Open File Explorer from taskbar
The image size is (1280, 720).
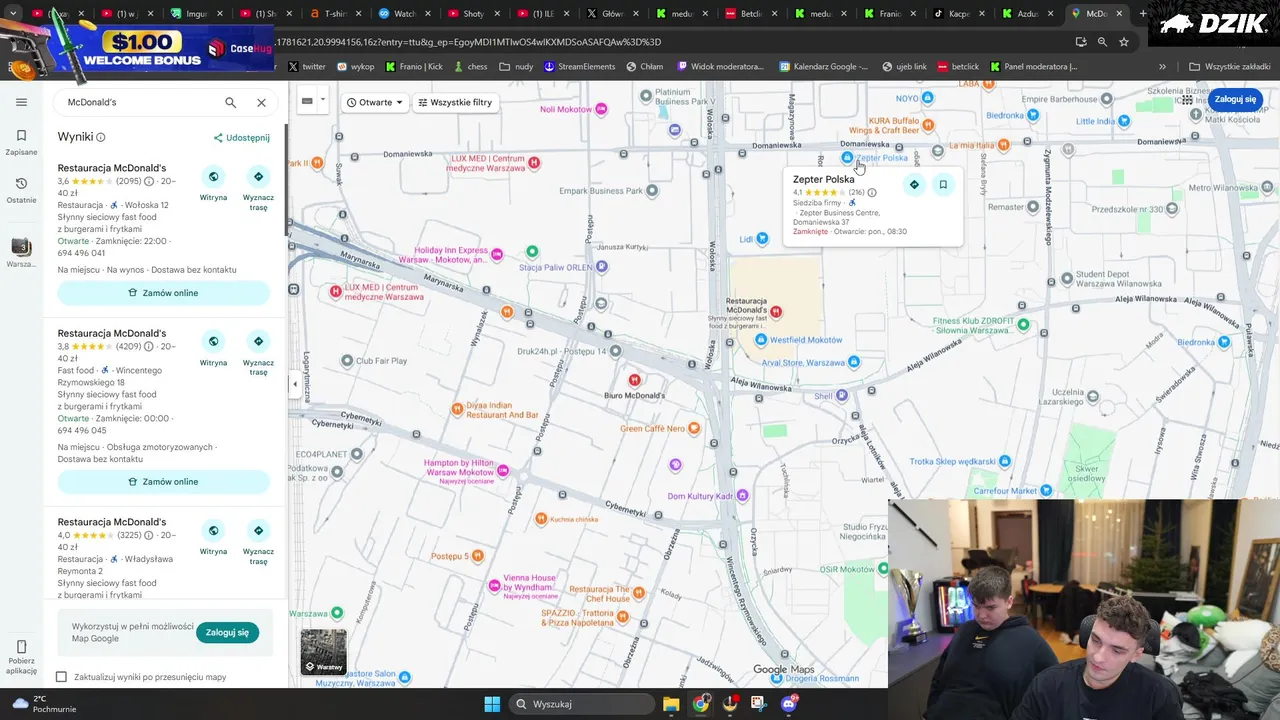671,704
